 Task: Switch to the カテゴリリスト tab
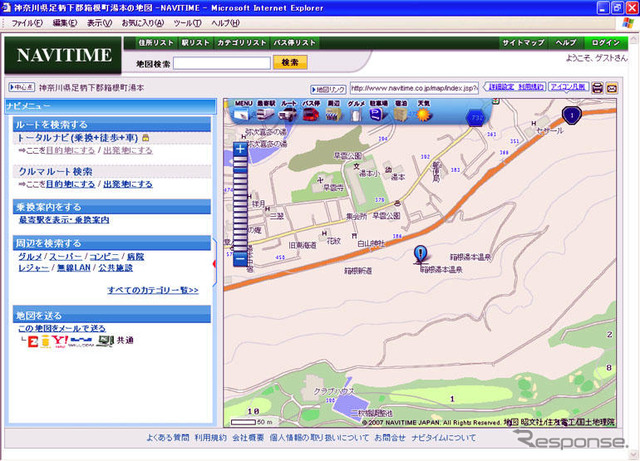(241, 42)
